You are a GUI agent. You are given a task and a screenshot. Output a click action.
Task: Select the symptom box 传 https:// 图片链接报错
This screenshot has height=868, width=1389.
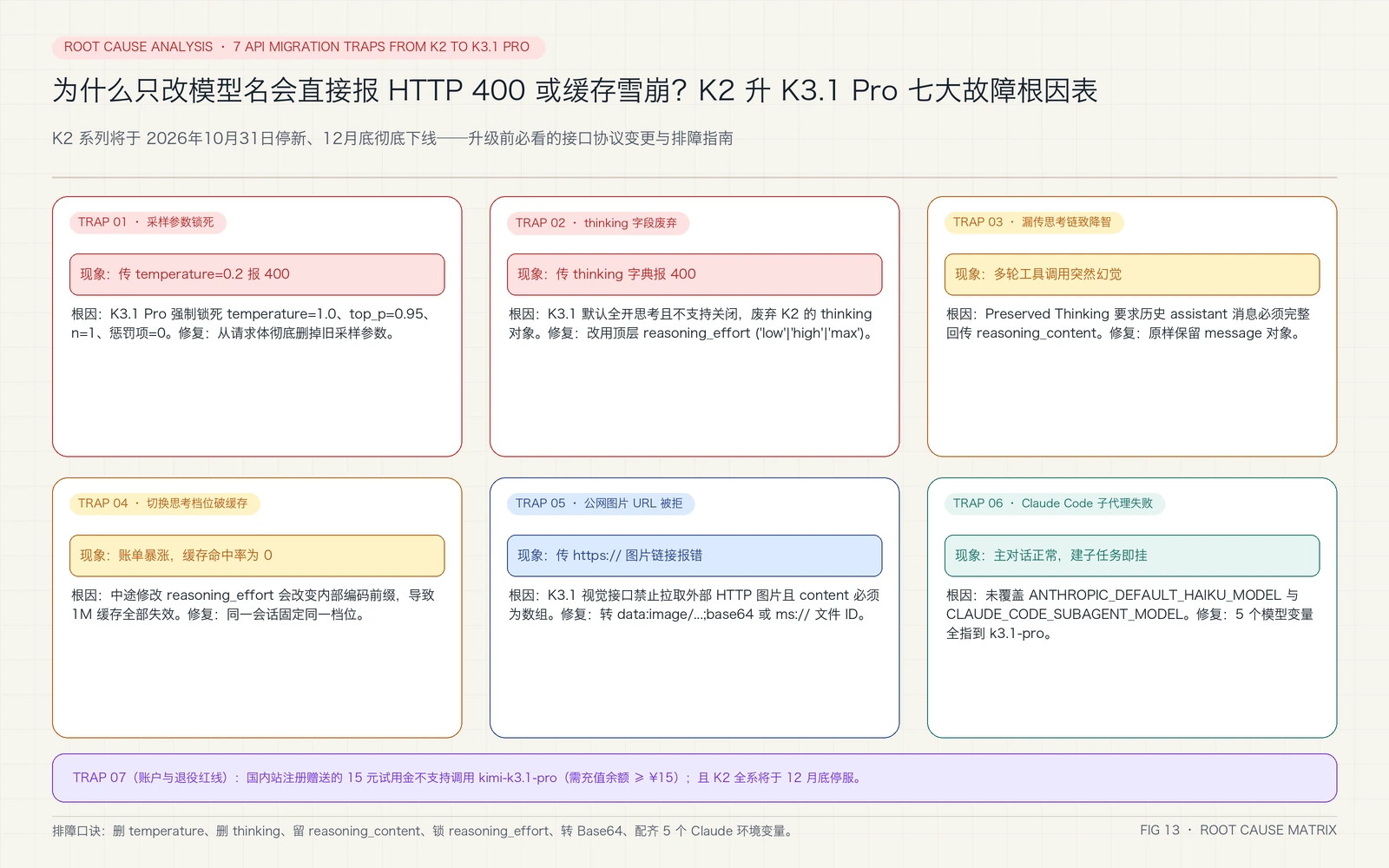point(694,556)
